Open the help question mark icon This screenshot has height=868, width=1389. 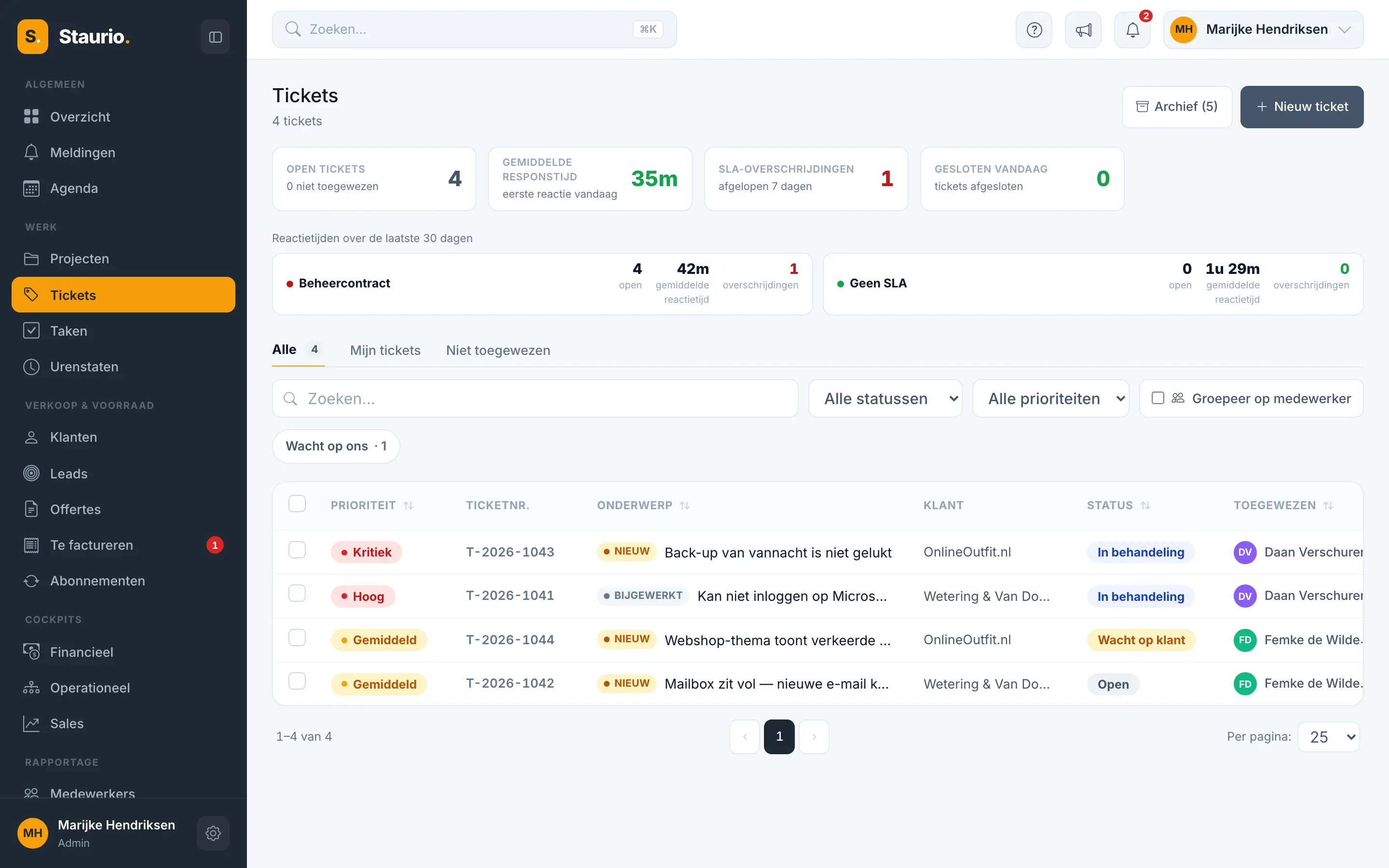[x=1034, y=30]
